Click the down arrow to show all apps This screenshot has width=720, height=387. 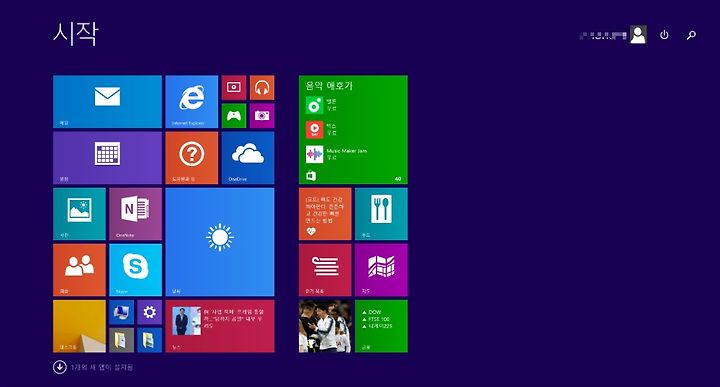click(60, 367)
